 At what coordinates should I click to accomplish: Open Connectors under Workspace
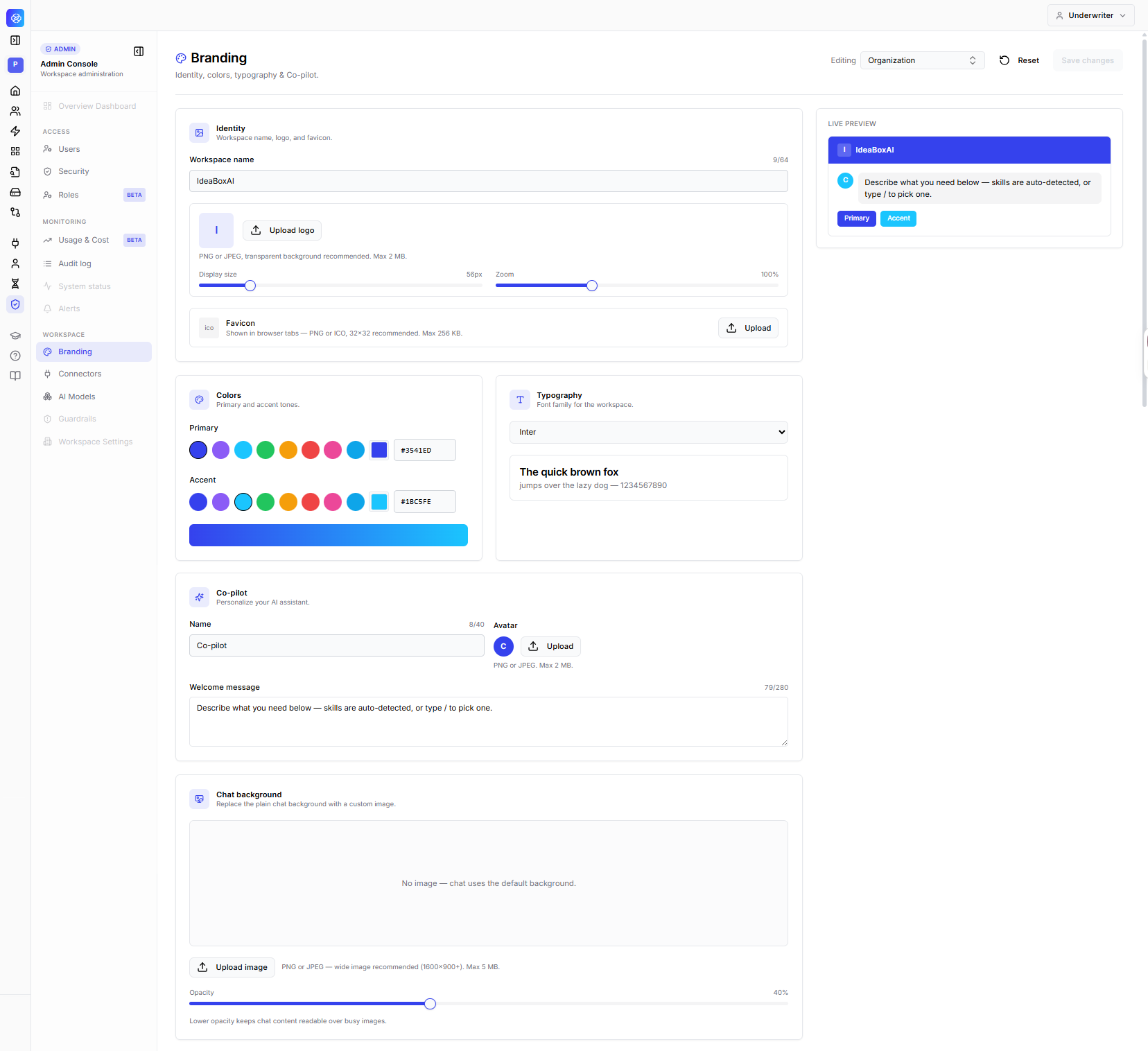pos(94,374)
